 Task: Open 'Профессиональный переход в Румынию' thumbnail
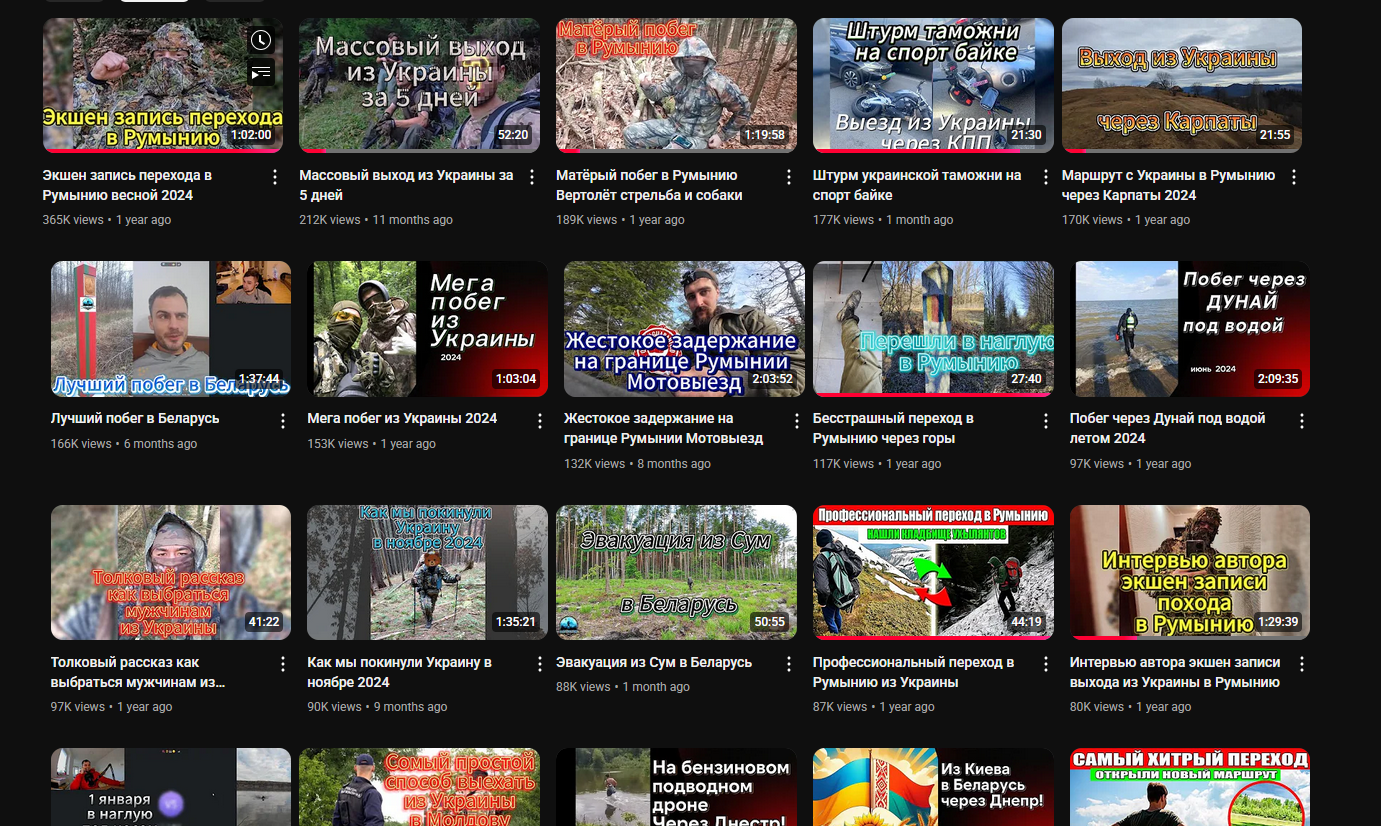tap(933, 572)
